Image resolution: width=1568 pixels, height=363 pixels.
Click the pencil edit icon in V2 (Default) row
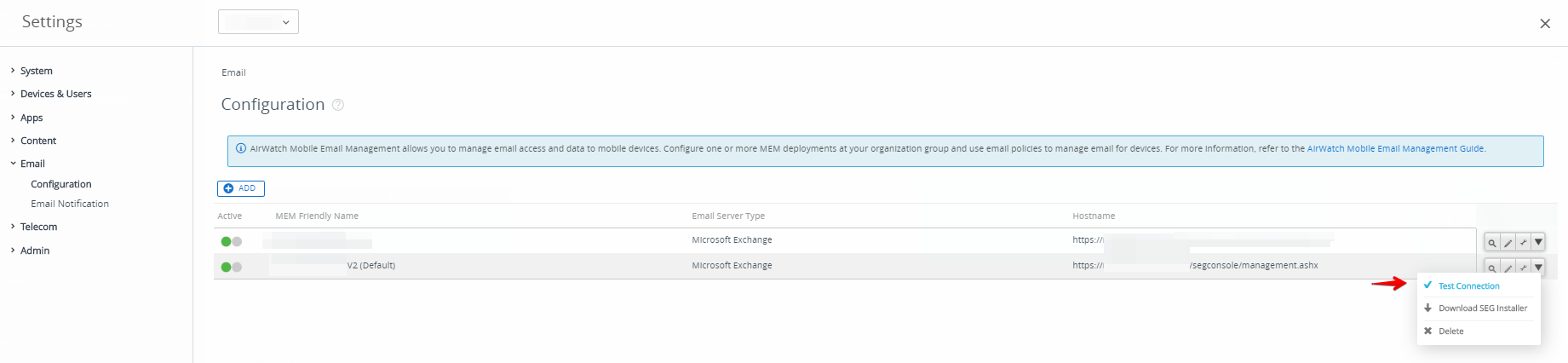pos(1508,268)
